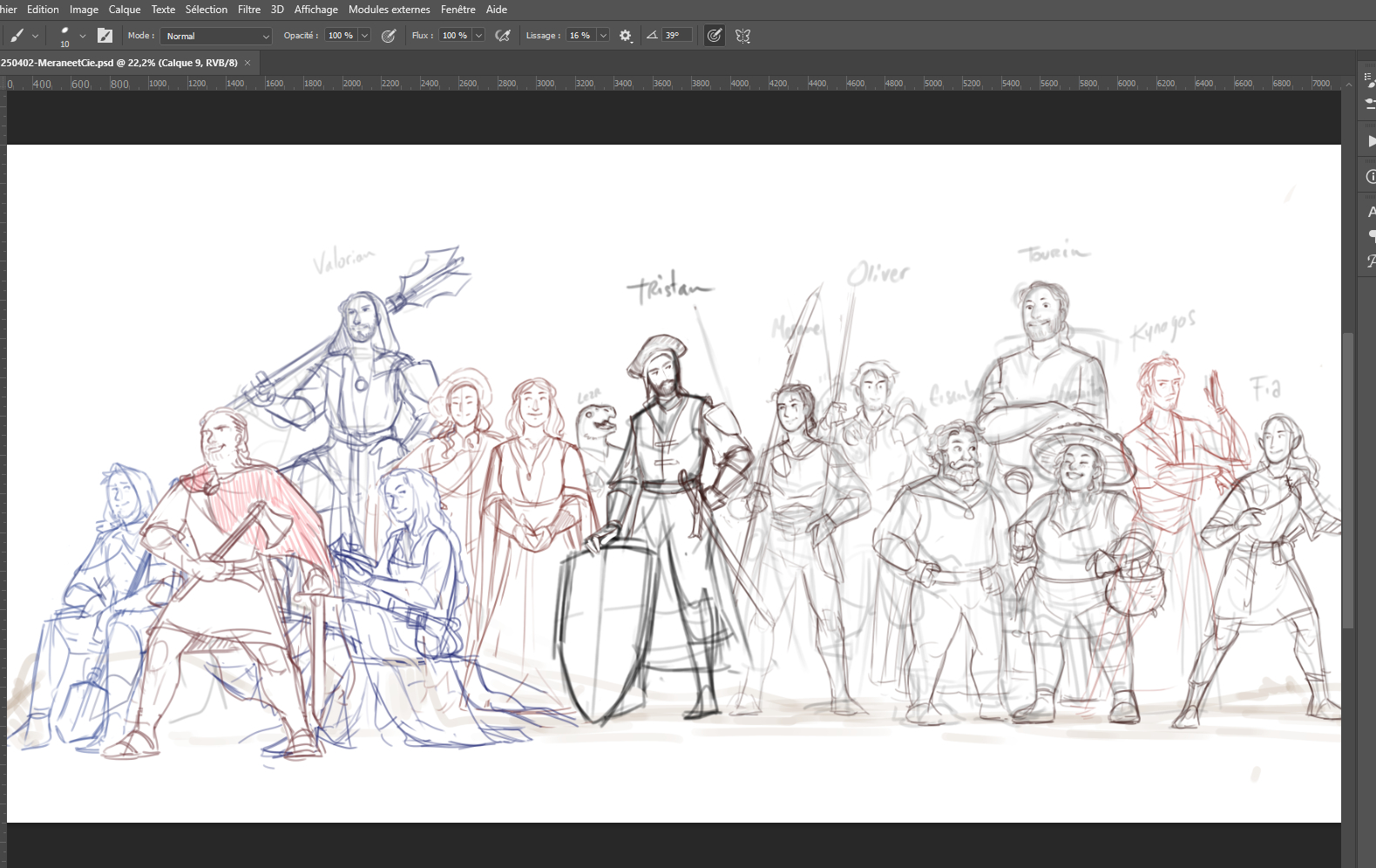Toggle pressure control for opacity
Image resolution: width=1376 pixels, height=868 pixels.
[389, 36]
